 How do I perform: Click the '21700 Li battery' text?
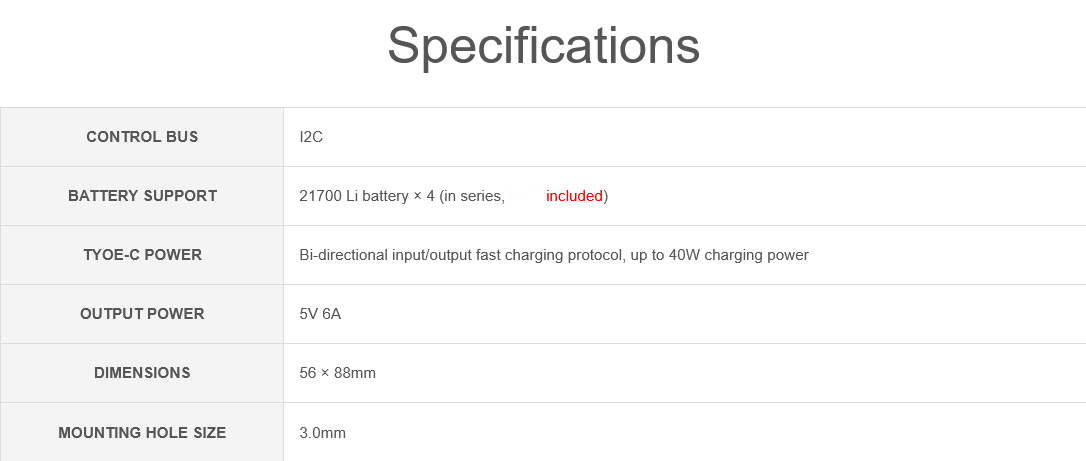354,196
